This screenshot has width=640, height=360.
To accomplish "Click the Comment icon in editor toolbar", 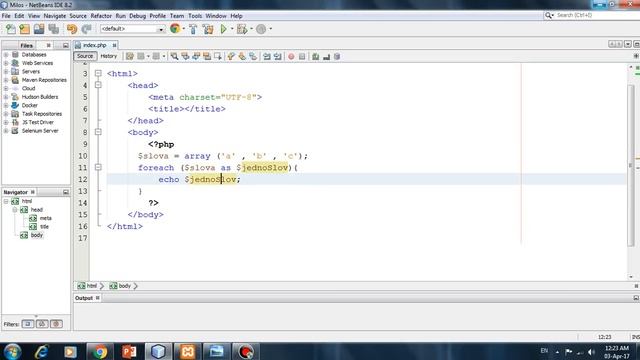I will coord(316,57).
